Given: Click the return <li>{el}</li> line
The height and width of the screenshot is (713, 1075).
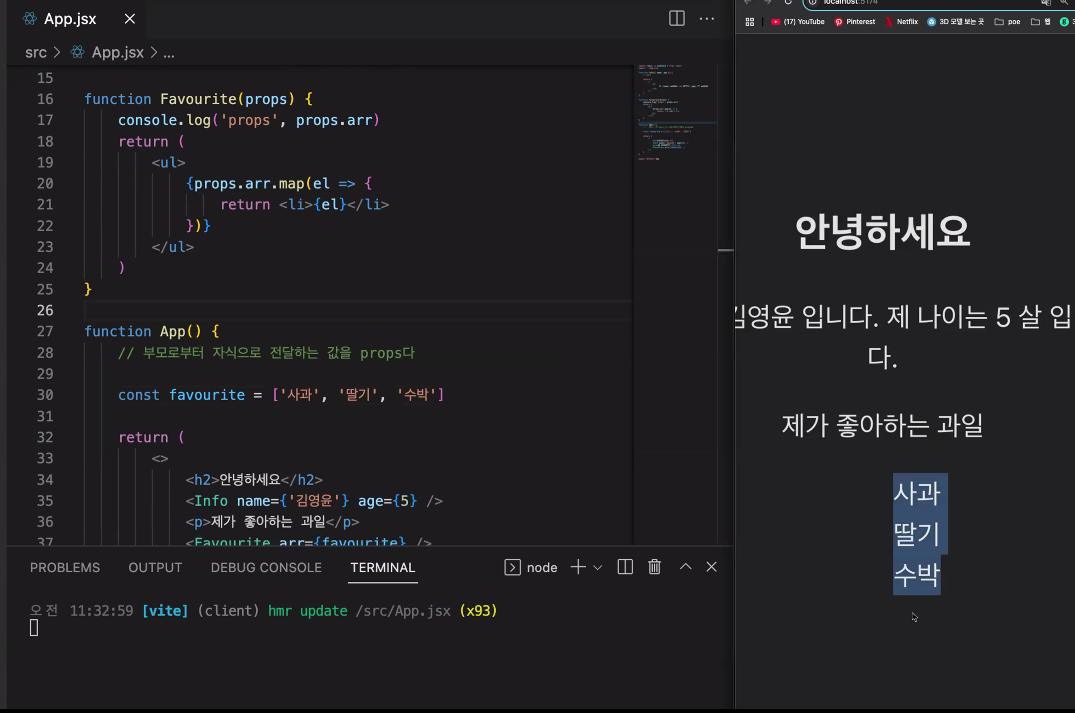Looking at the screenshot, I should tap(304, 205).
